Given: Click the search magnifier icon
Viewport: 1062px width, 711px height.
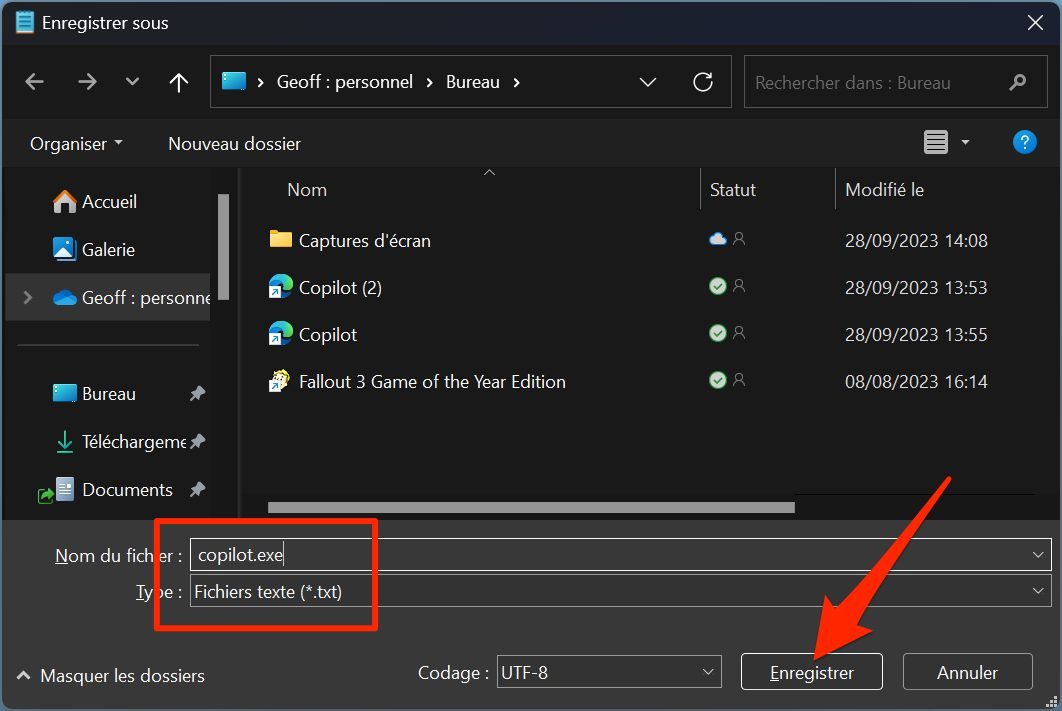Looking at the screenshot, I should [x=1017, y=83].
